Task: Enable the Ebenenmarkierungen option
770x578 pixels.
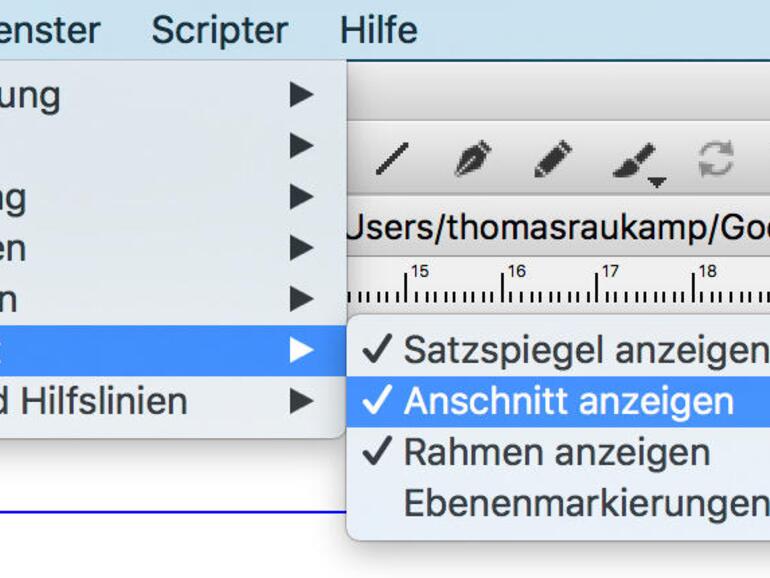Action: click(585, 503)
